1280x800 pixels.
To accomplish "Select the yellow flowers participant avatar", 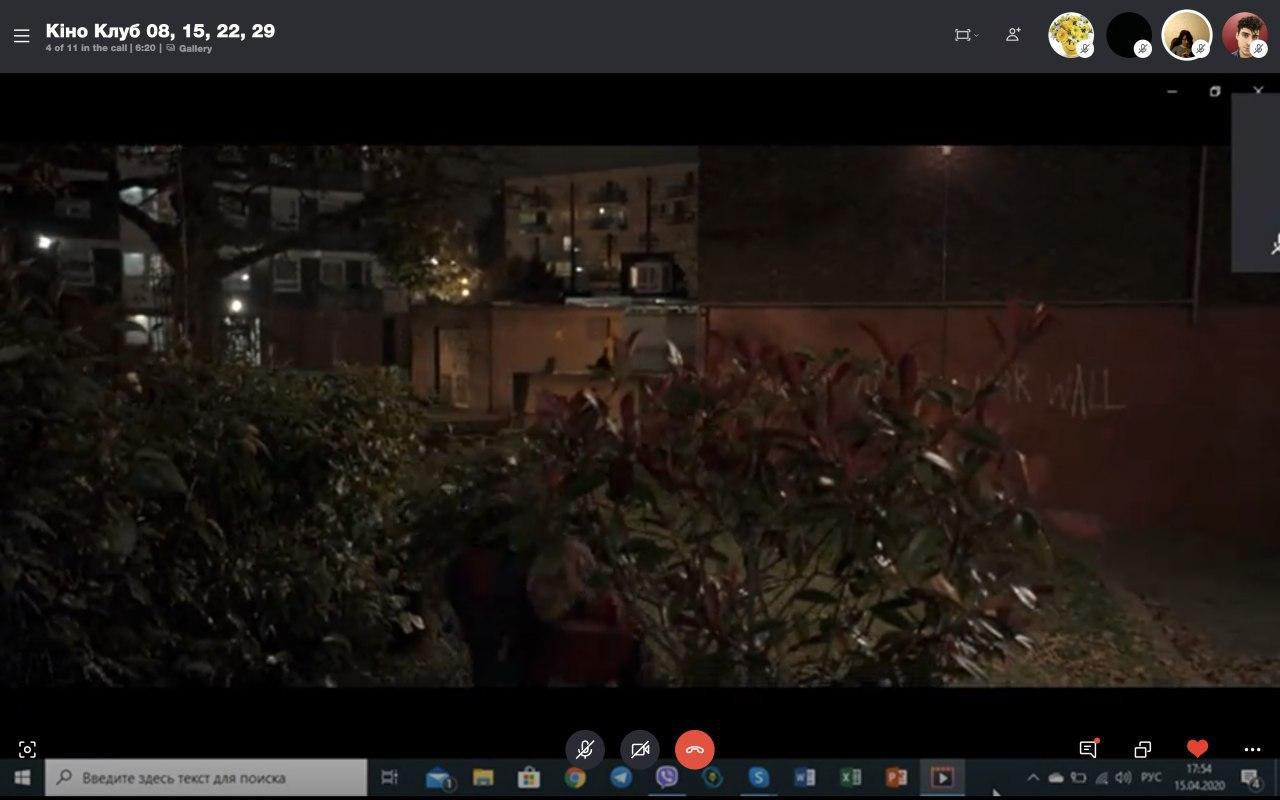I will click(1071, 36).
